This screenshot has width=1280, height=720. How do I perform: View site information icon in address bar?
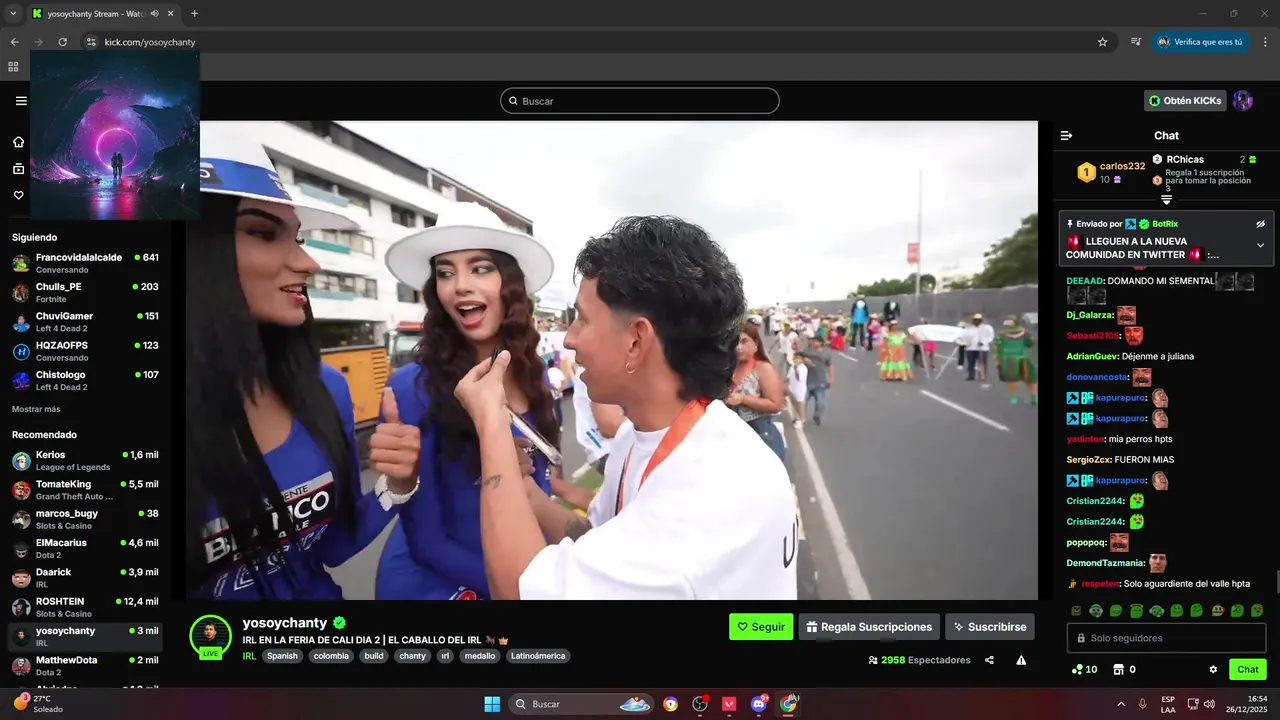point(90,42)
